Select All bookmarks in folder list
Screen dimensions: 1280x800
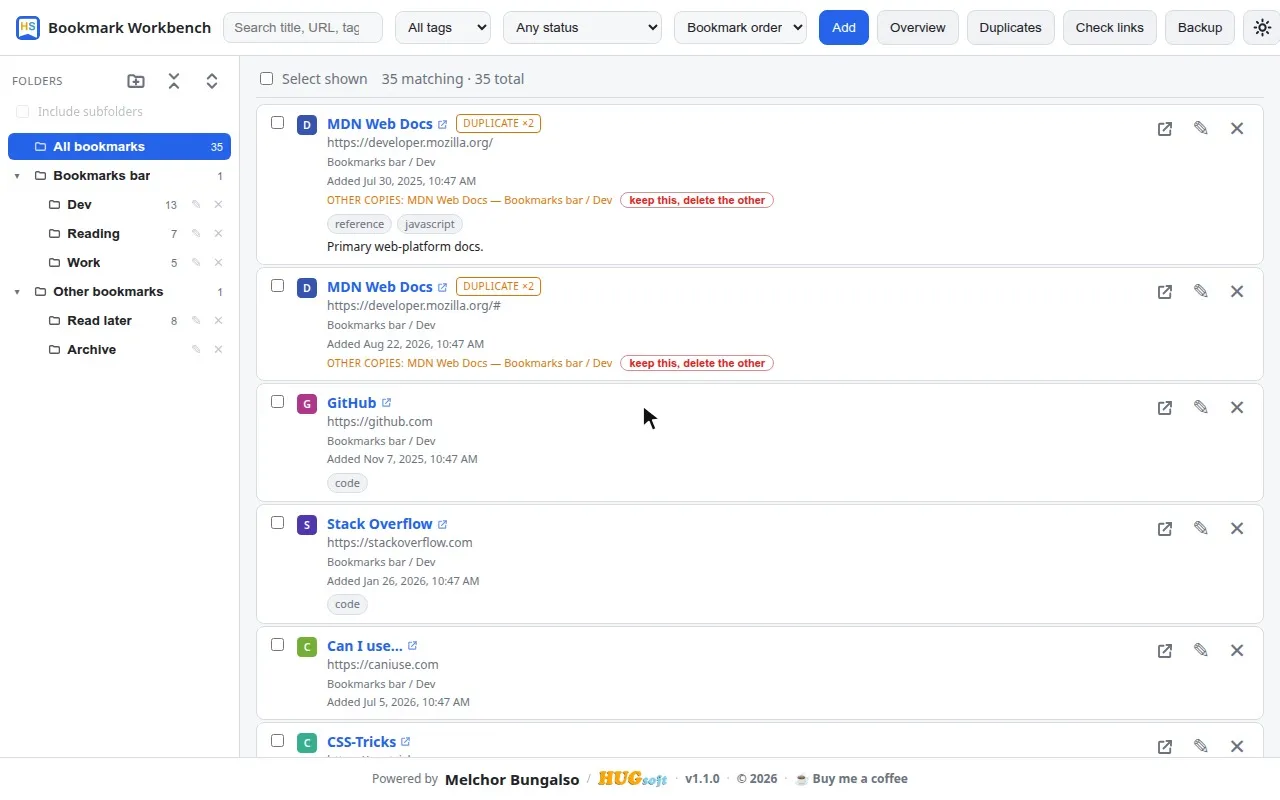[119, 147]
